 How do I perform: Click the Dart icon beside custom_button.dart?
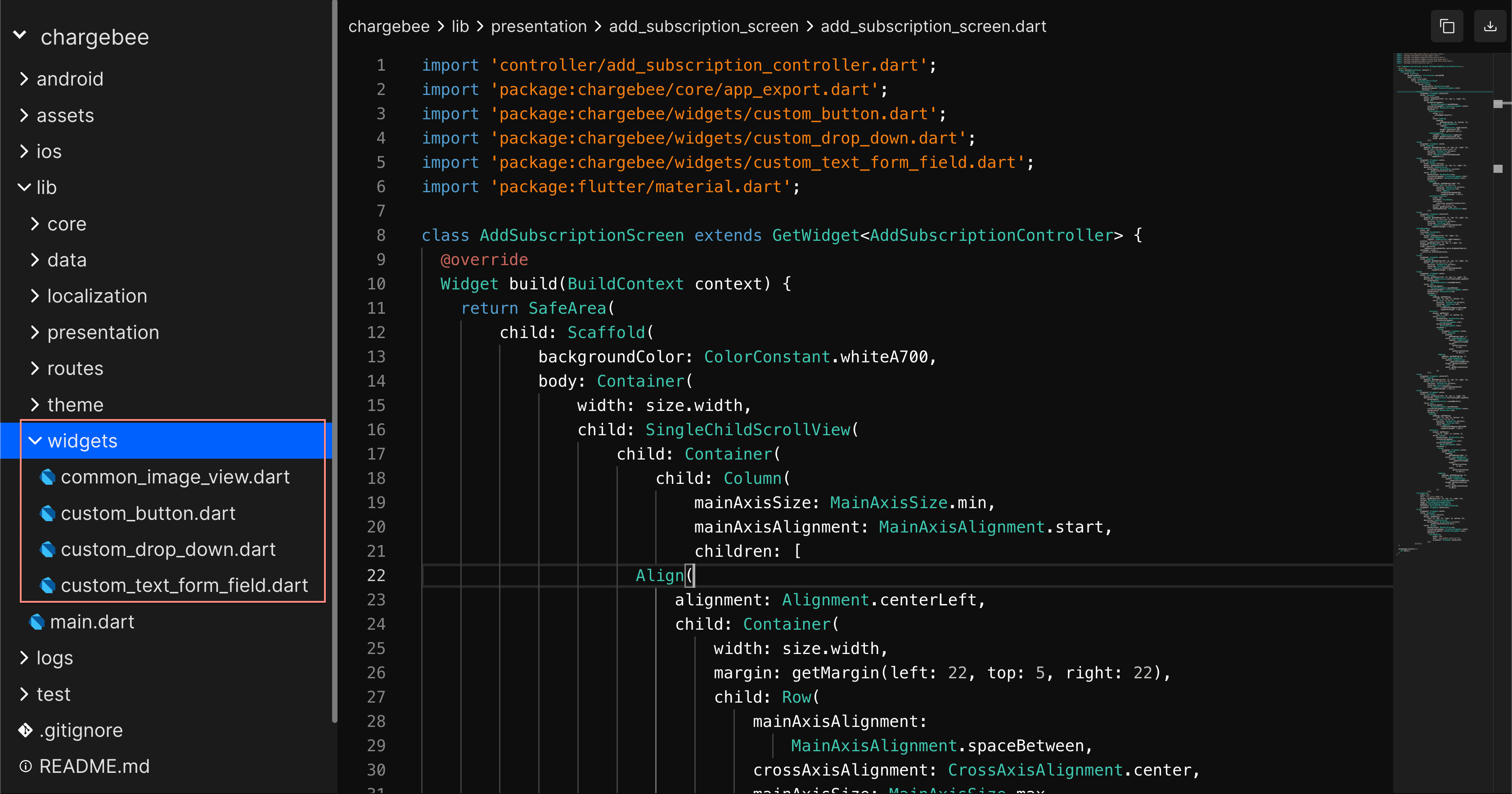(48, 513)
